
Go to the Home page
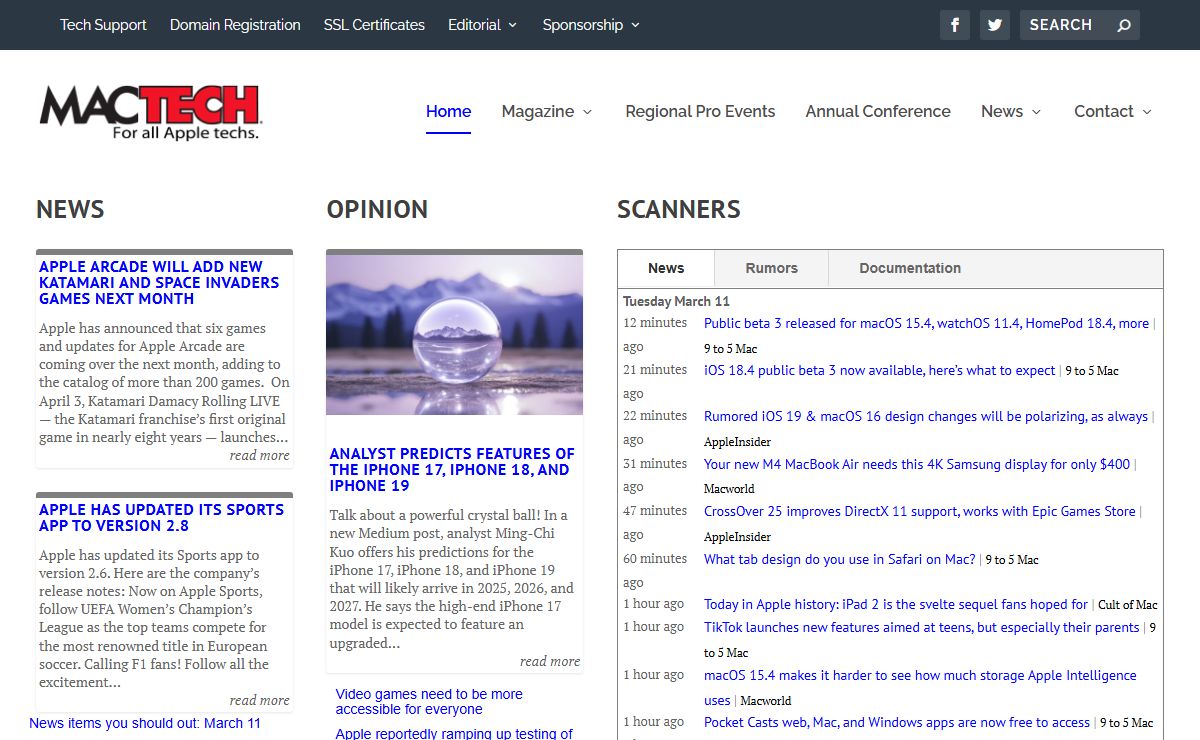tap(448, 111)
